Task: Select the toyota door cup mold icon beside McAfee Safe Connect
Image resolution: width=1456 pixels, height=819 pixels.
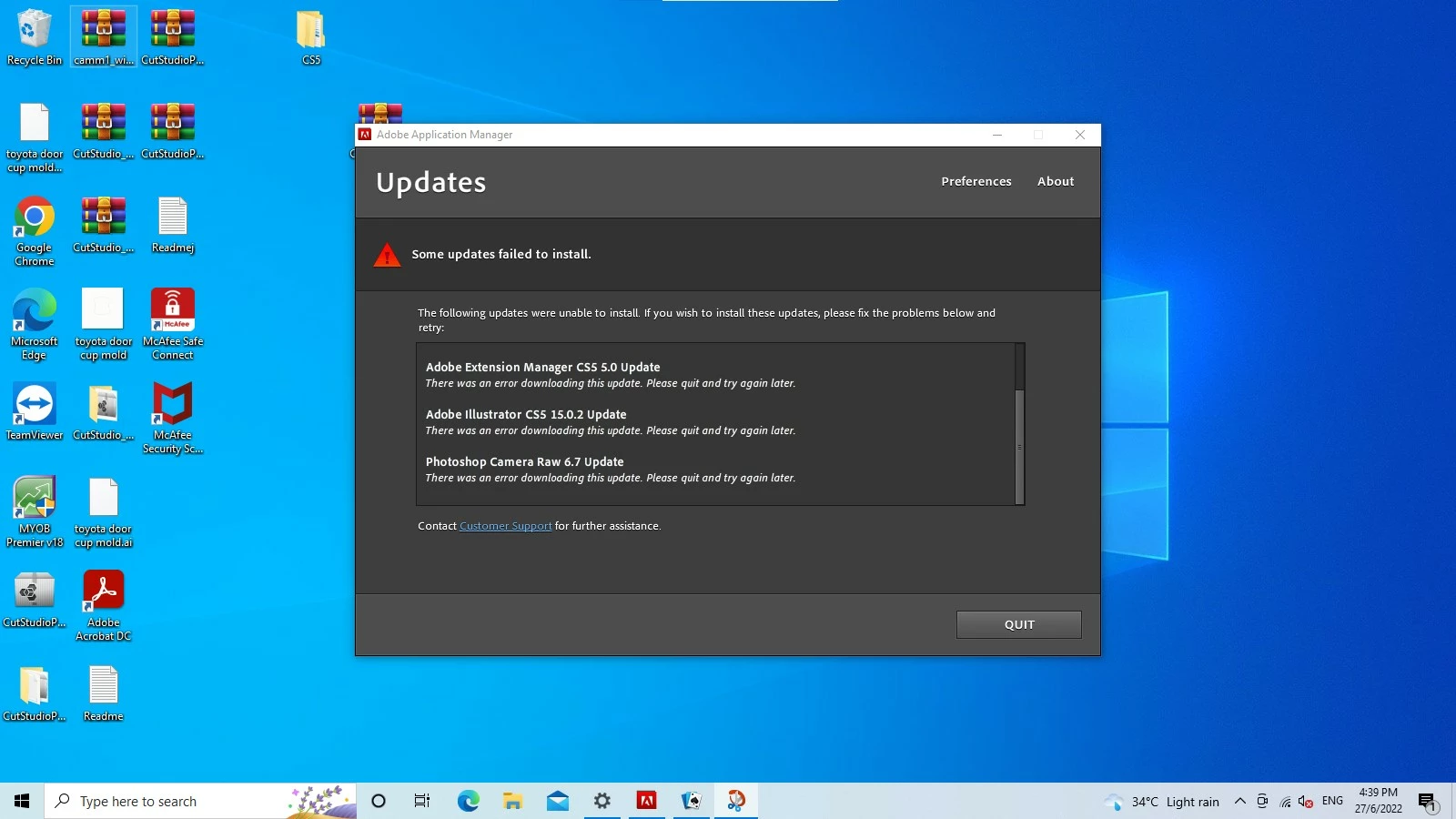Action: pos(104,325)
